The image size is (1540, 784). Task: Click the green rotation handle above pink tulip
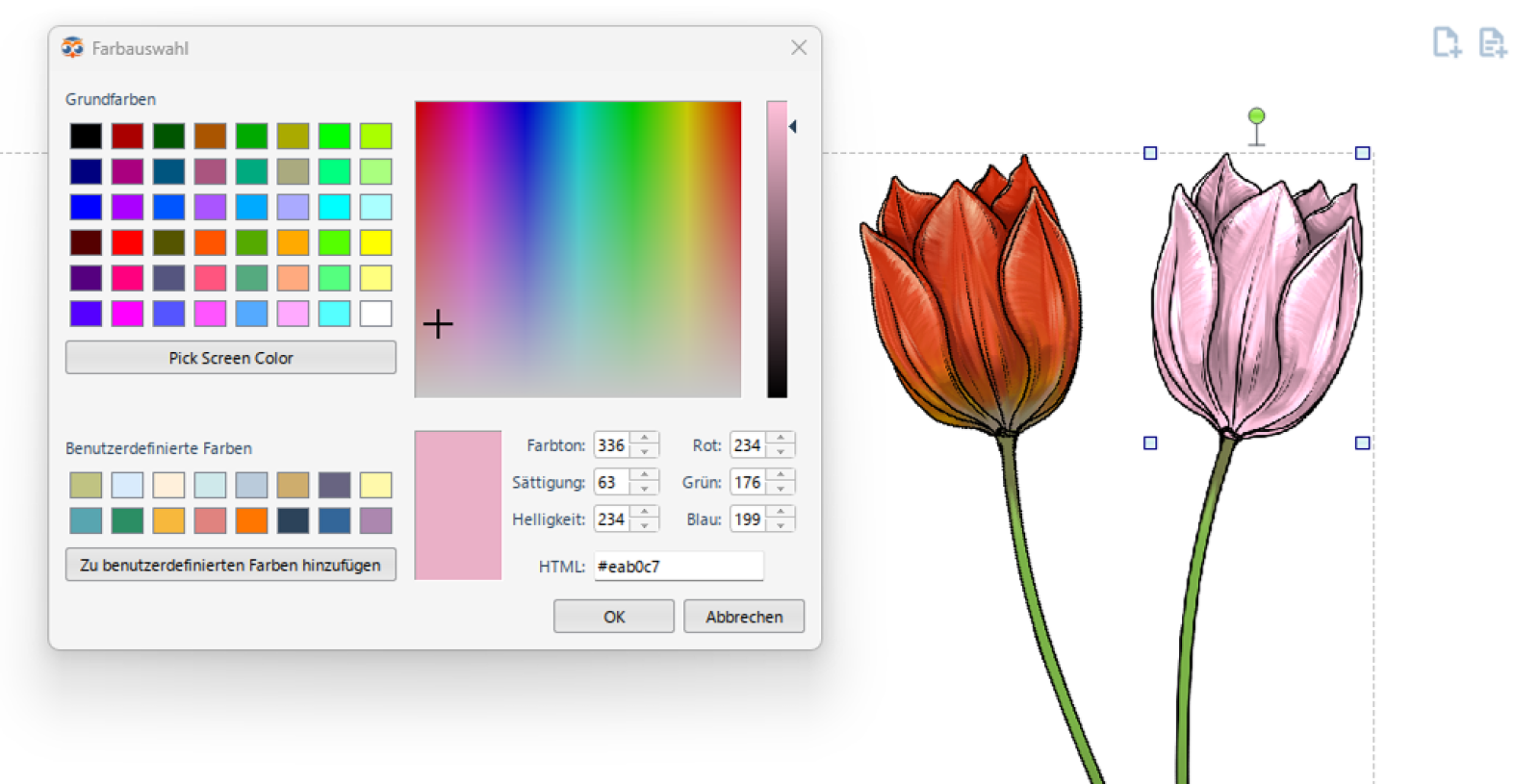pyautogui.click(x=1256, y=116)
